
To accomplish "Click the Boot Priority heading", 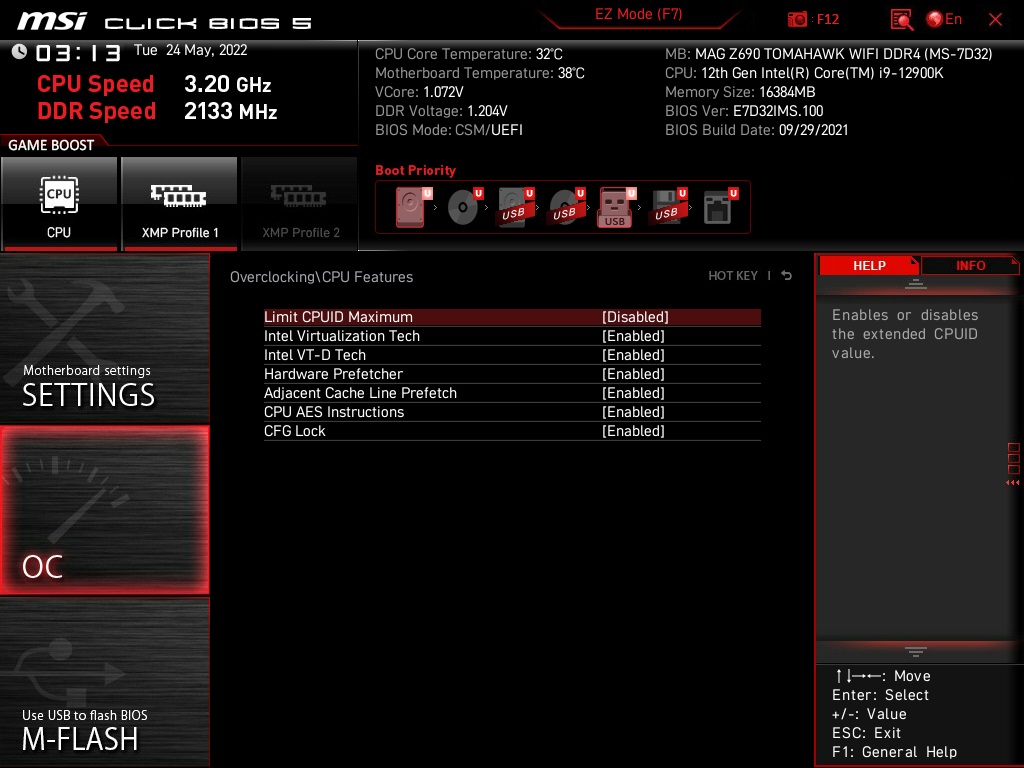I will click(x=415, y=170).
